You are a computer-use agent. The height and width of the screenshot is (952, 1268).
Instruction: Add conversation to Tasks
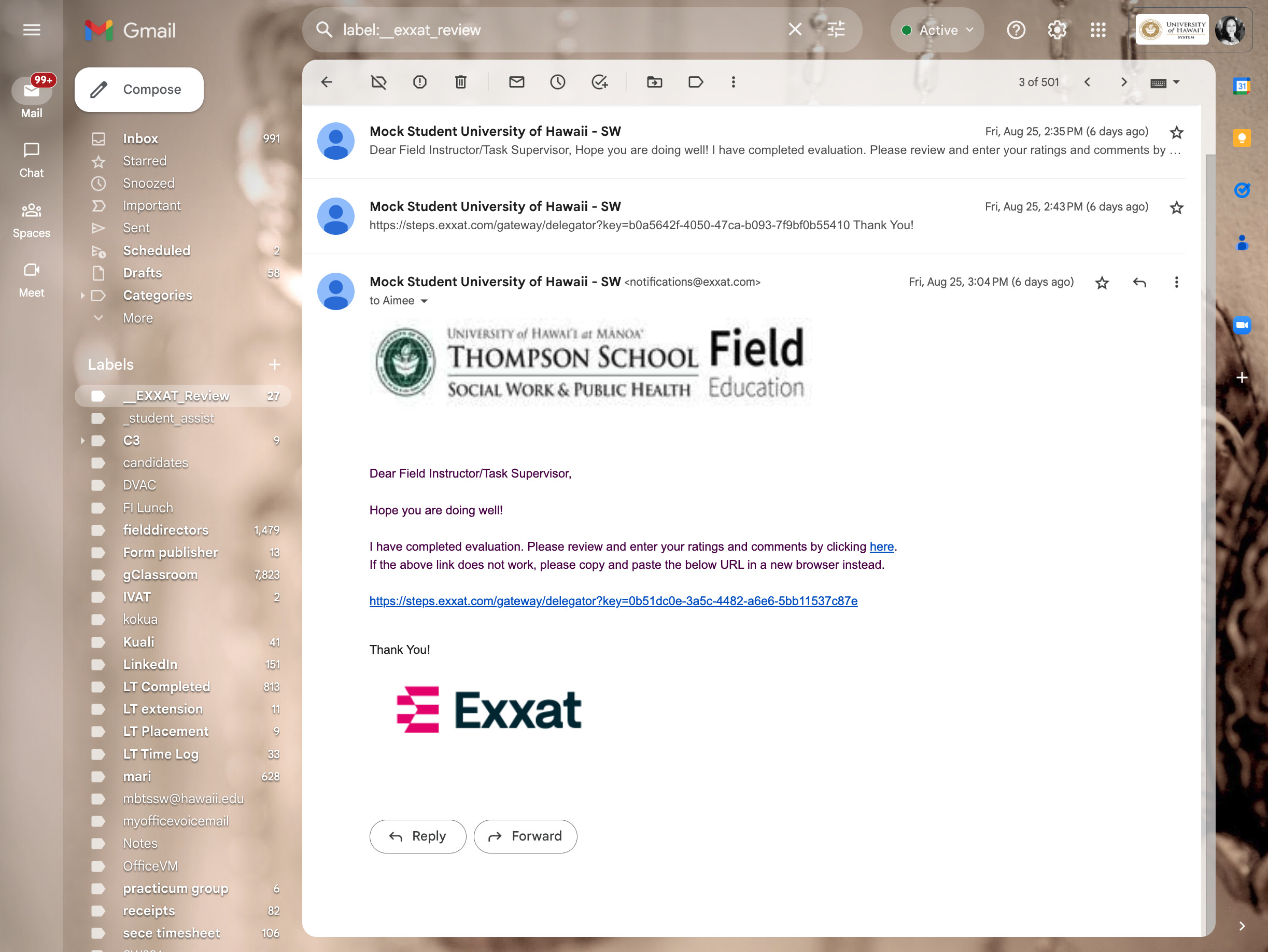pyautogui.click(x=600, y=82)
